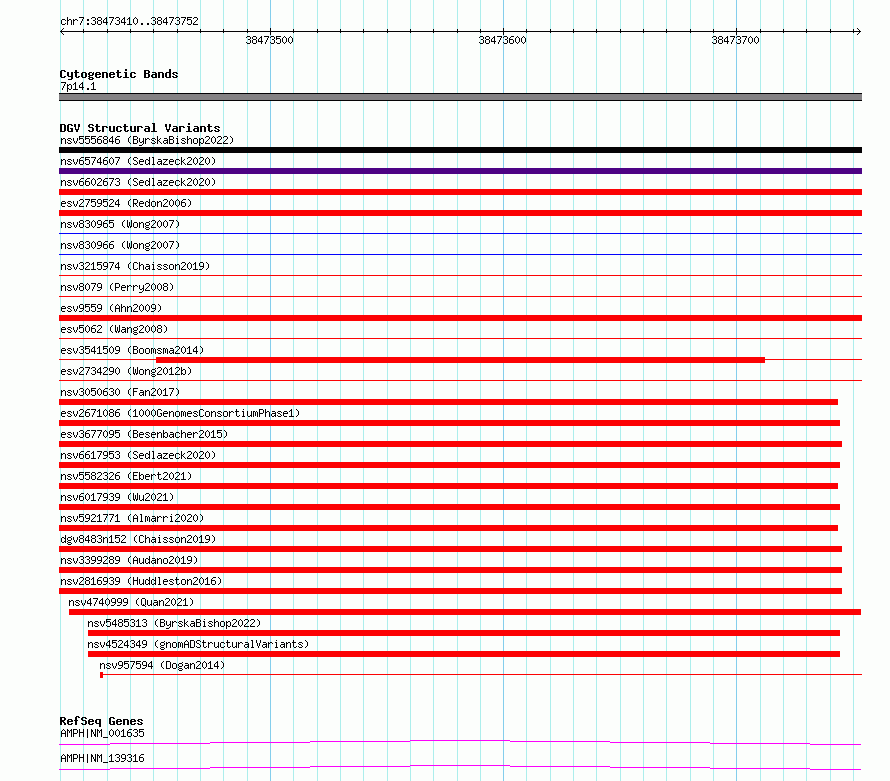Click the 7p14.1 band label

pyautogui.click(x=78, y=86)
